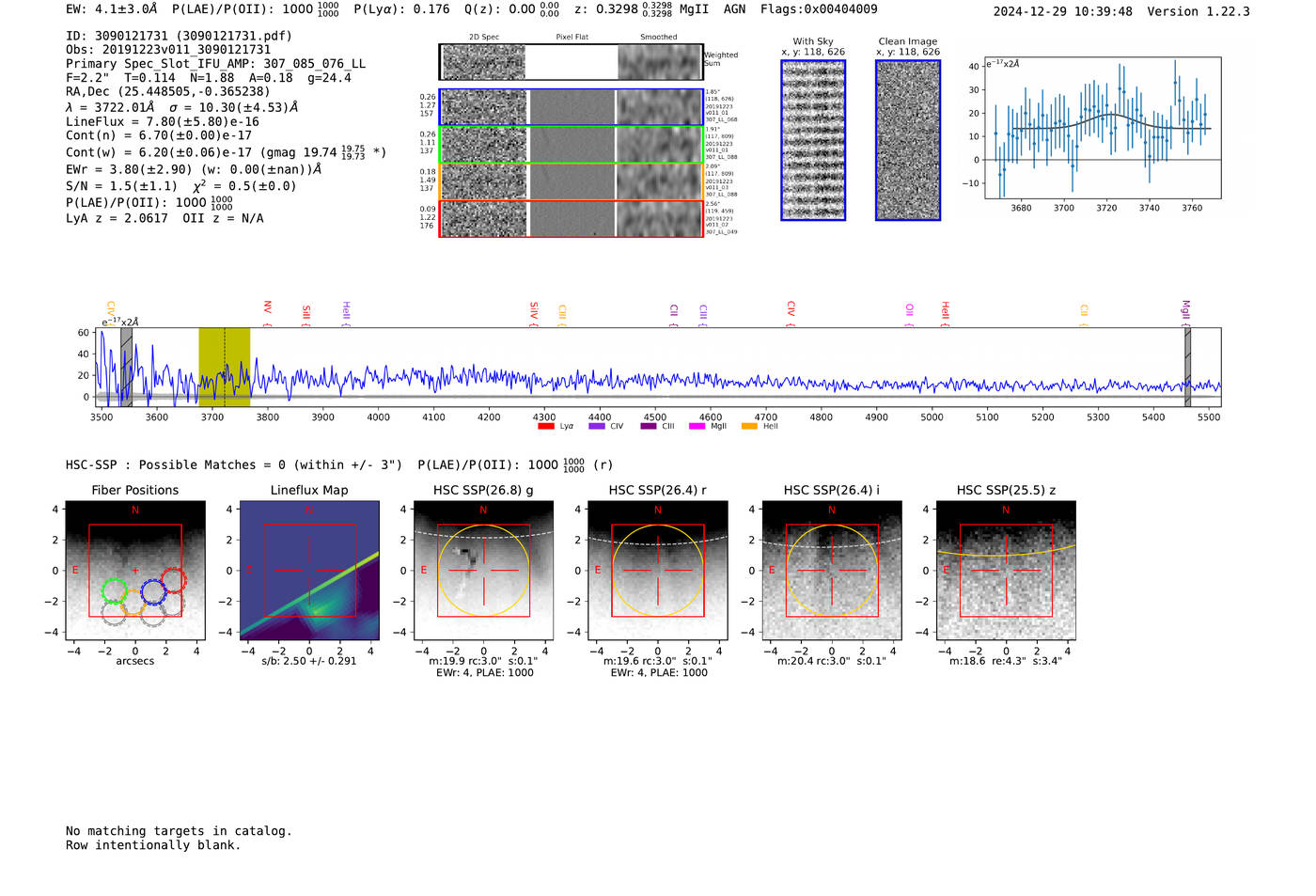Screen dimensions: 1316x896
Task: Open the HSC SSP(25.5) z-band cutout
Action: (x=1006, y=571)
